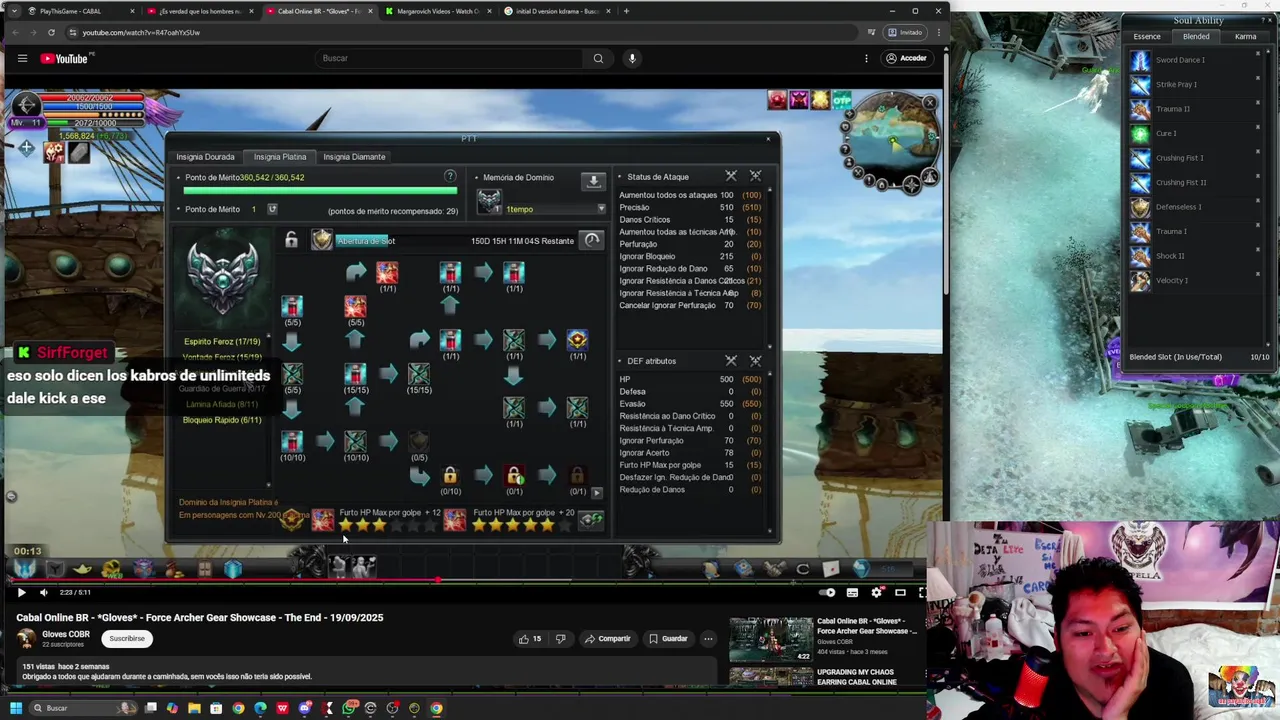Toggle mute on the YouTube player

click(x=43, y=592)
